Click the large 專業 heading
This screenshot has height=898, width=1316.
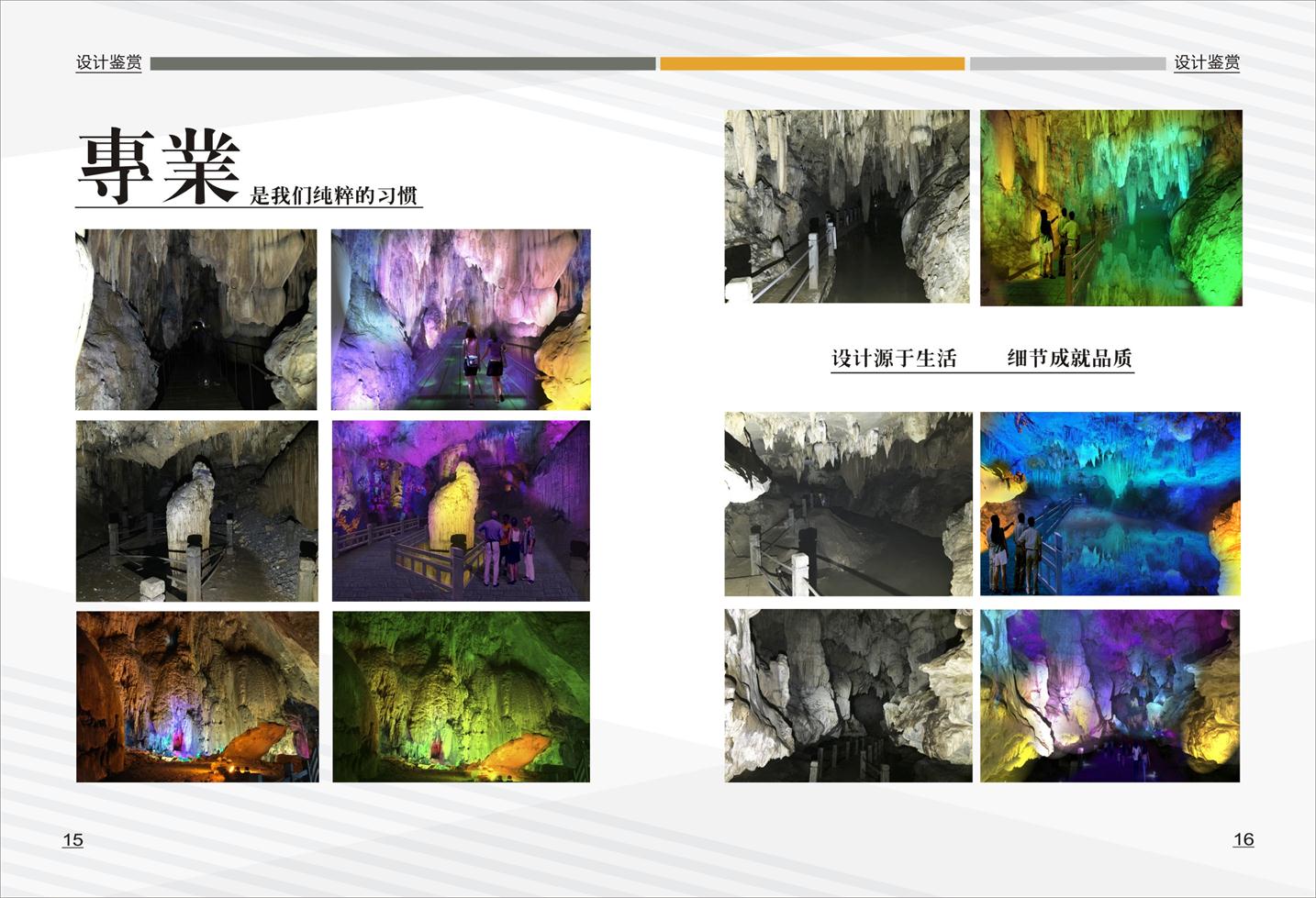159,166
